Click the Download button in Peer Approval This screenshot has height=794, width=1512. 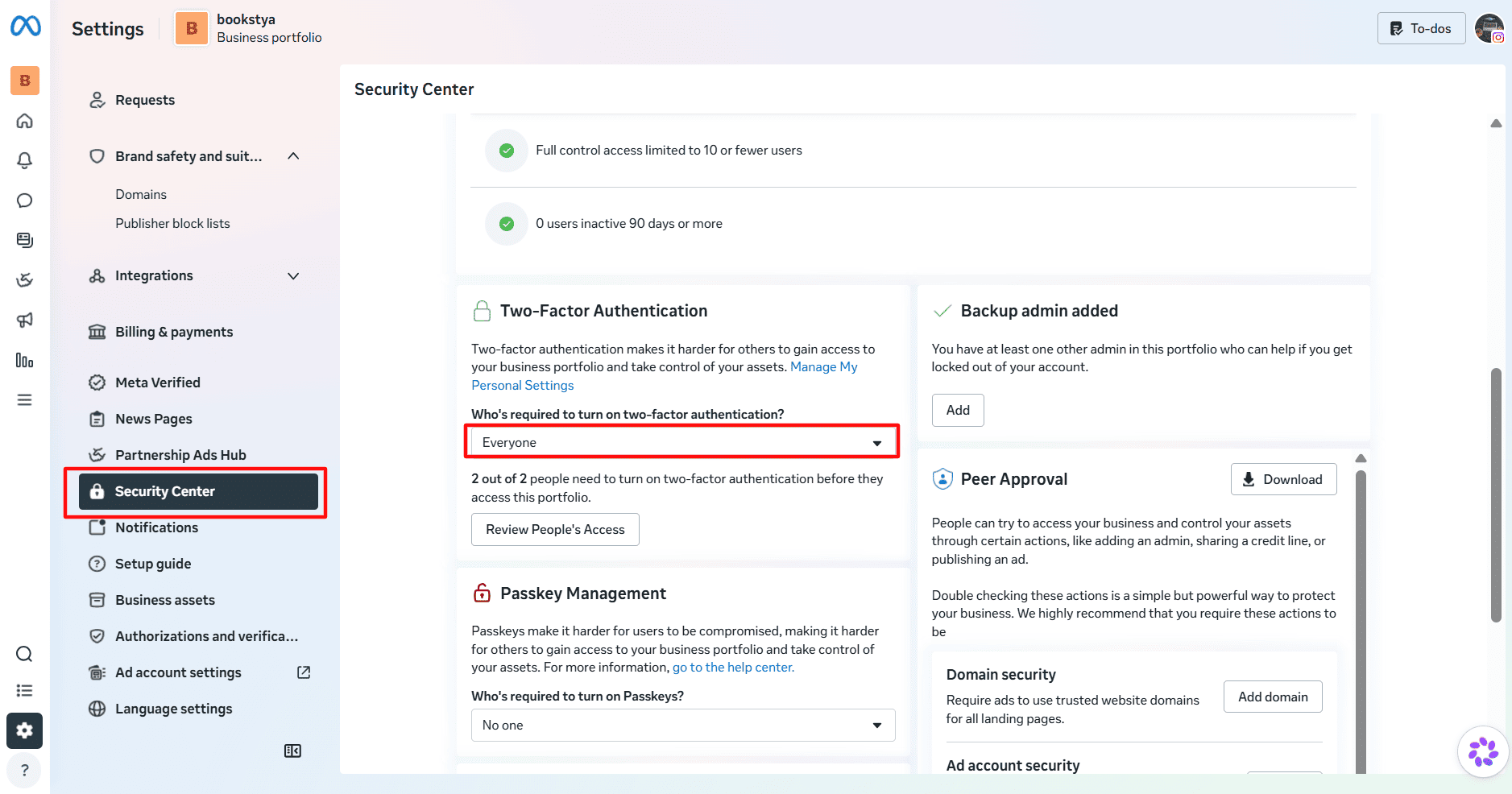tap(1283, 479)
